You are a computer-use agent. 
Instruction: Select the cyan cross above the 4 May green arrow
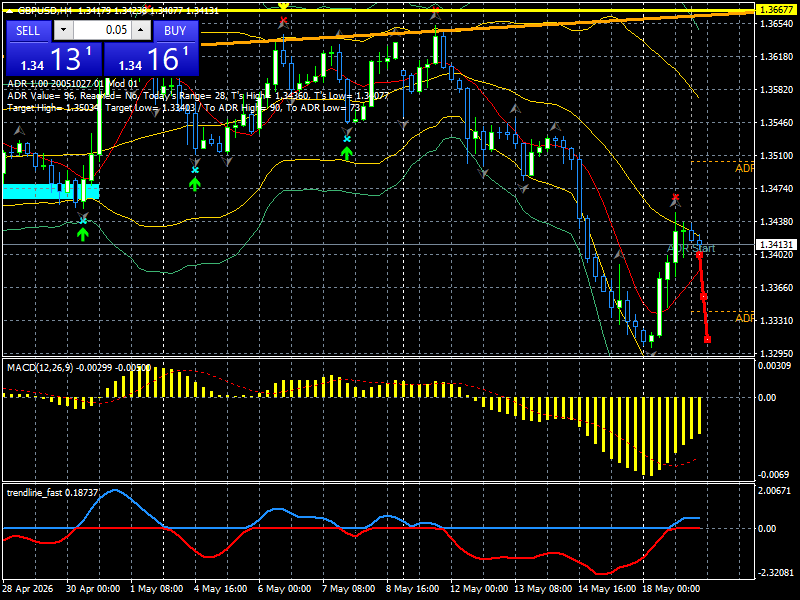coord(195,170)
